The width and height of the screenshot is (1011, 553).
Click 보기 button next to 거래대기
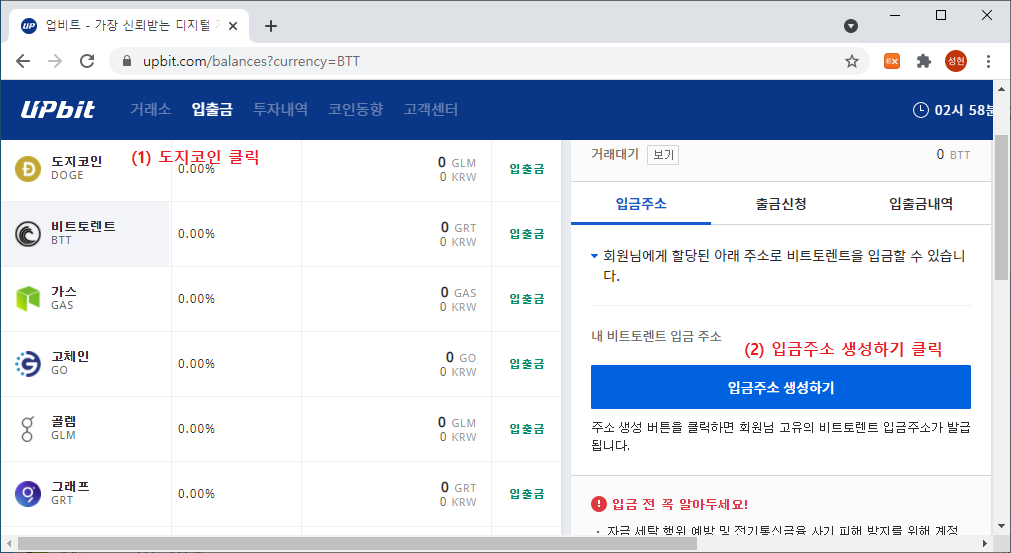coord(663,155)
